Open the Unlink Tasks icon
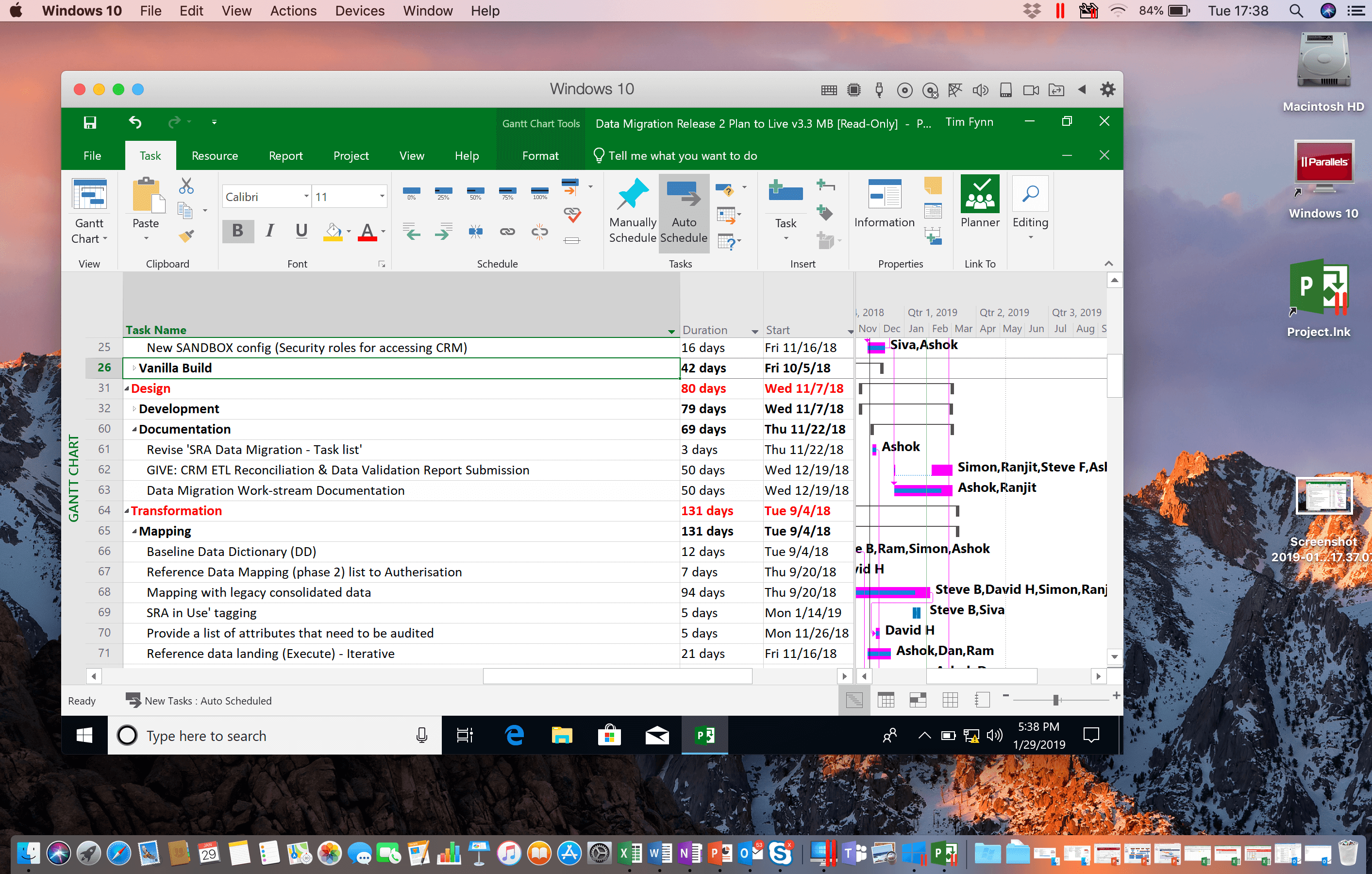Screen dimensions: 1372x874 pos(539,232)
